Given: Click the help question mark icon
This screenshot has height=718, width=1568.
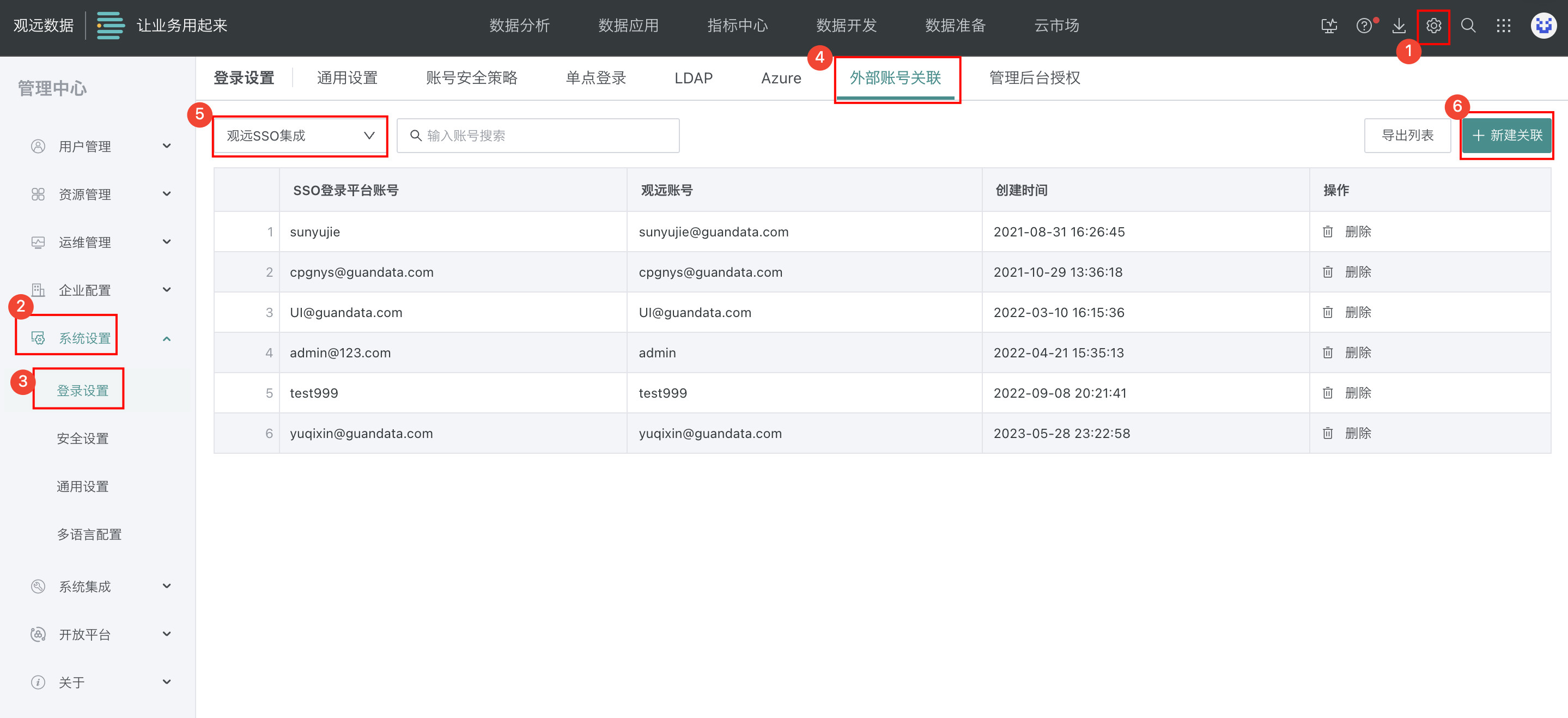Looking at the screenshot, I should pos(1364,26).
